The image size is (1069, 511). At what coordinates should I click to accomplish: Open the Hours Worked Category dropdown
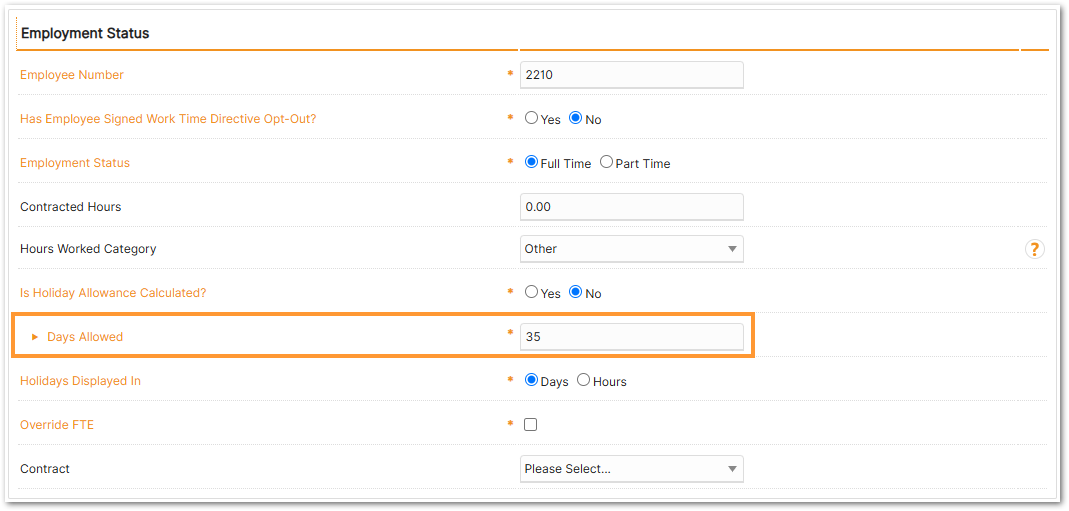pyautogui.click(x=631, y=249)
